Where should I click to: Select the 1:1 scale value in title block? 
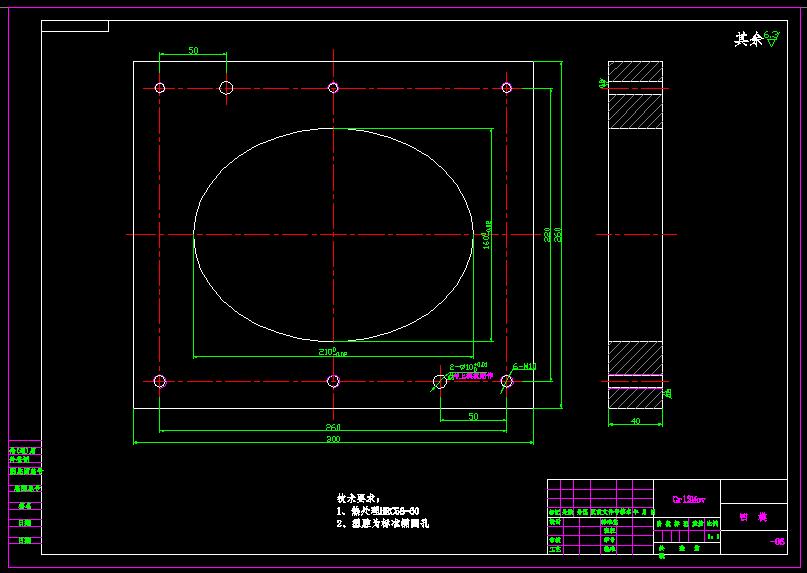tap(713, 536)
